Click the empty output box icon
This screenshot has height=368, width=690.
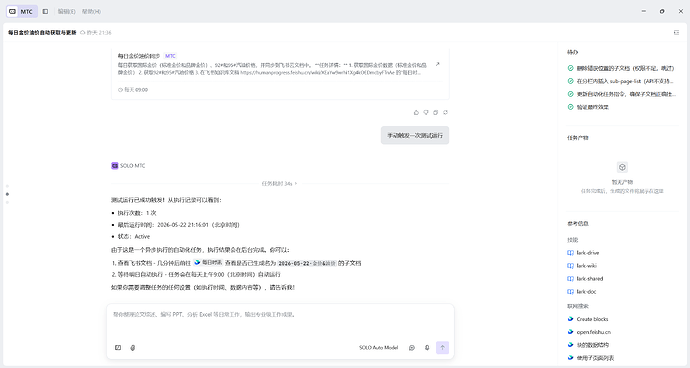622,167
